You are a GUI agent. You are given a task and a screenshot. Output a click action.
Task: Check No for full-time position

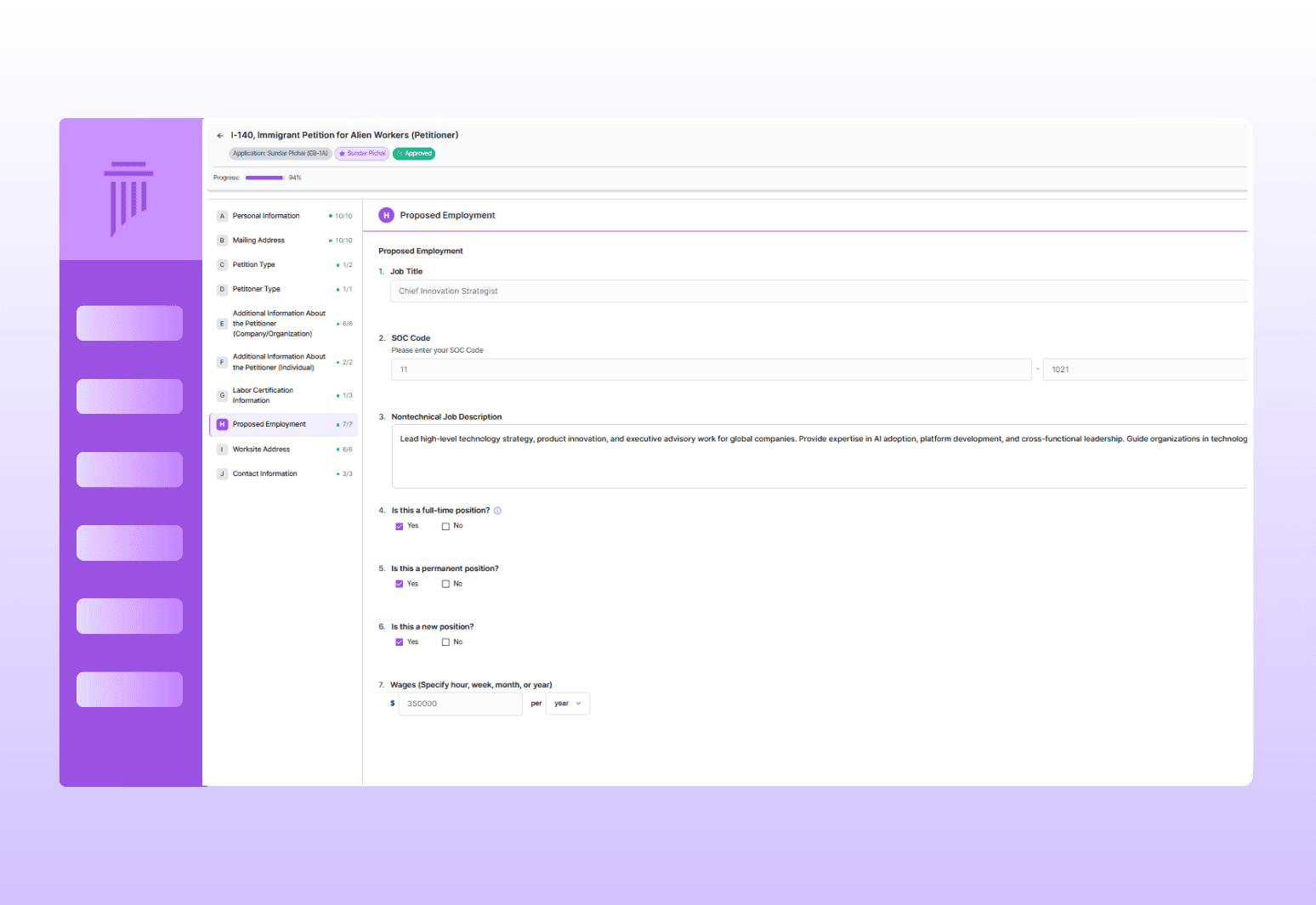(445, 526)
